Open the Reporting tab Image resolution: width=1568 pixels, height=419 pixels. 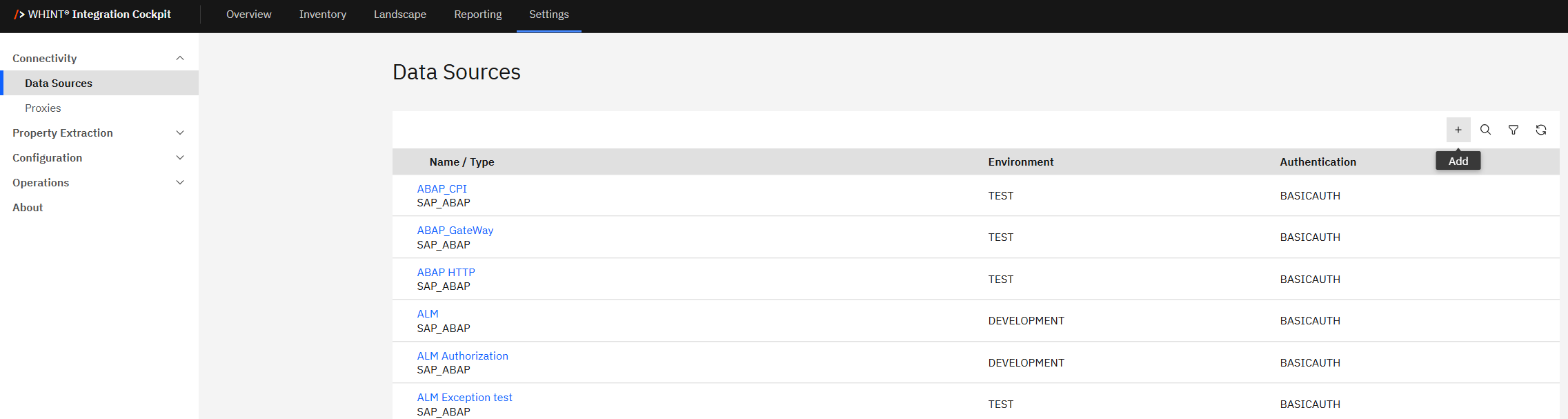[x=477, y=14]
